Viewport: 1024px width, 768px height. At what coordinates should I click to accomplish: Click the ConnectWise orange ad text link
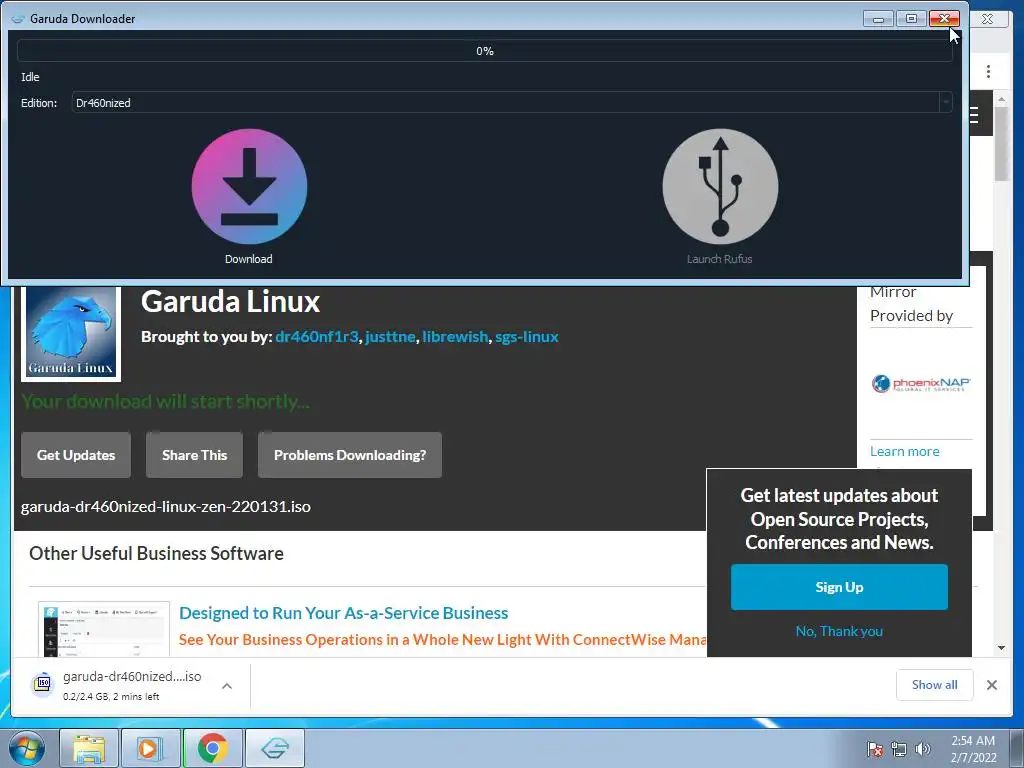(442, 640)
